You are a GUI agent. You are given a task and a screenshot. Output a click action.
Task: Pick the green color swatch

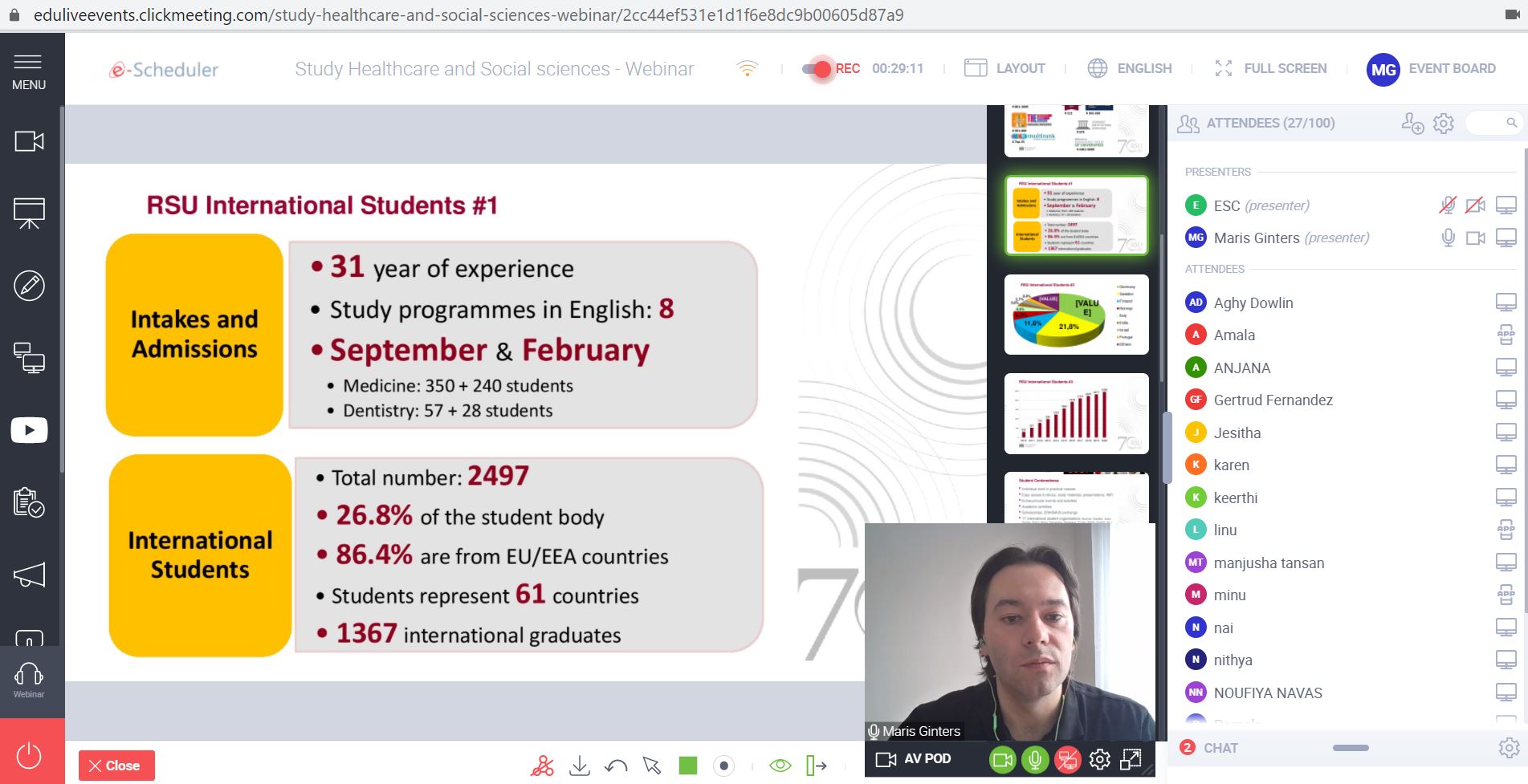(x=688, y=766)
